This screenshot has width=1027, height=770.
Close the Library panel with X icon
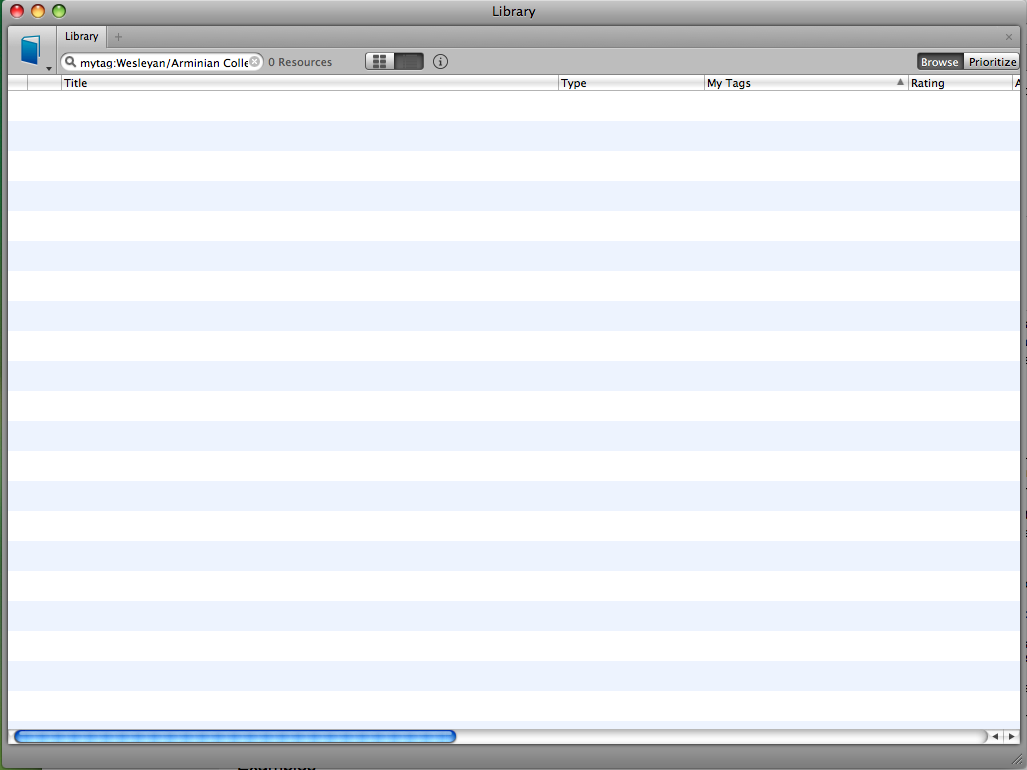coord(1009,37)
